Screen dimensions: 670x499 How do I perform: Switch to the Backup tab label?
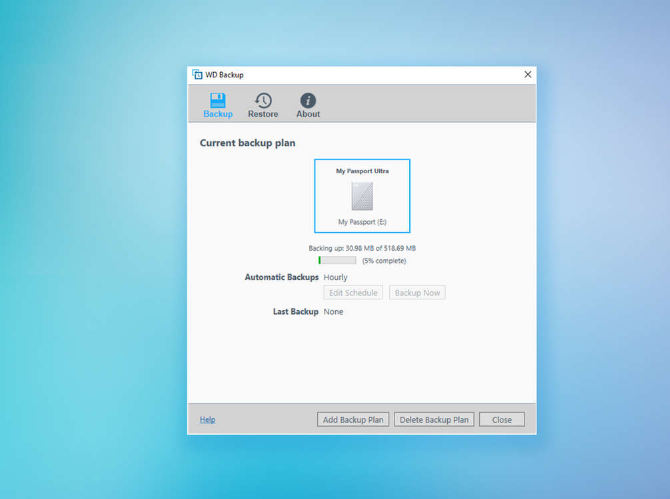click(x=218, y=114)
